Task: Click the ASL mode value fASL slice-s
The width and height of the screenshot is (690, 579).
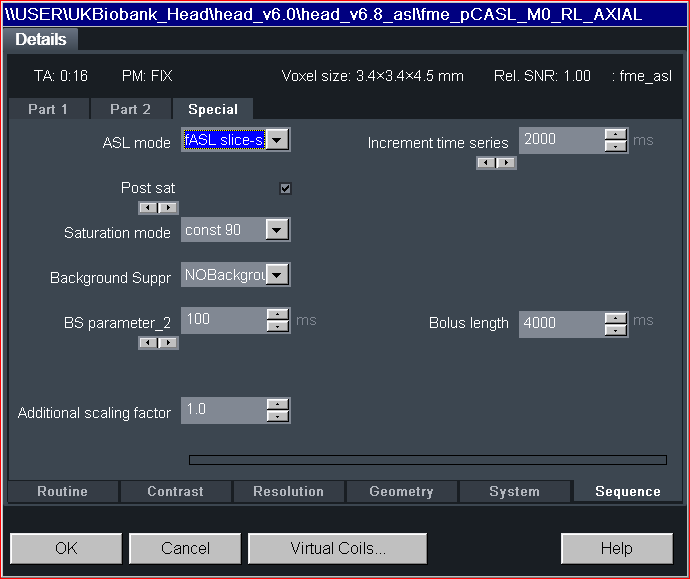Action: (x=224, y=140)
